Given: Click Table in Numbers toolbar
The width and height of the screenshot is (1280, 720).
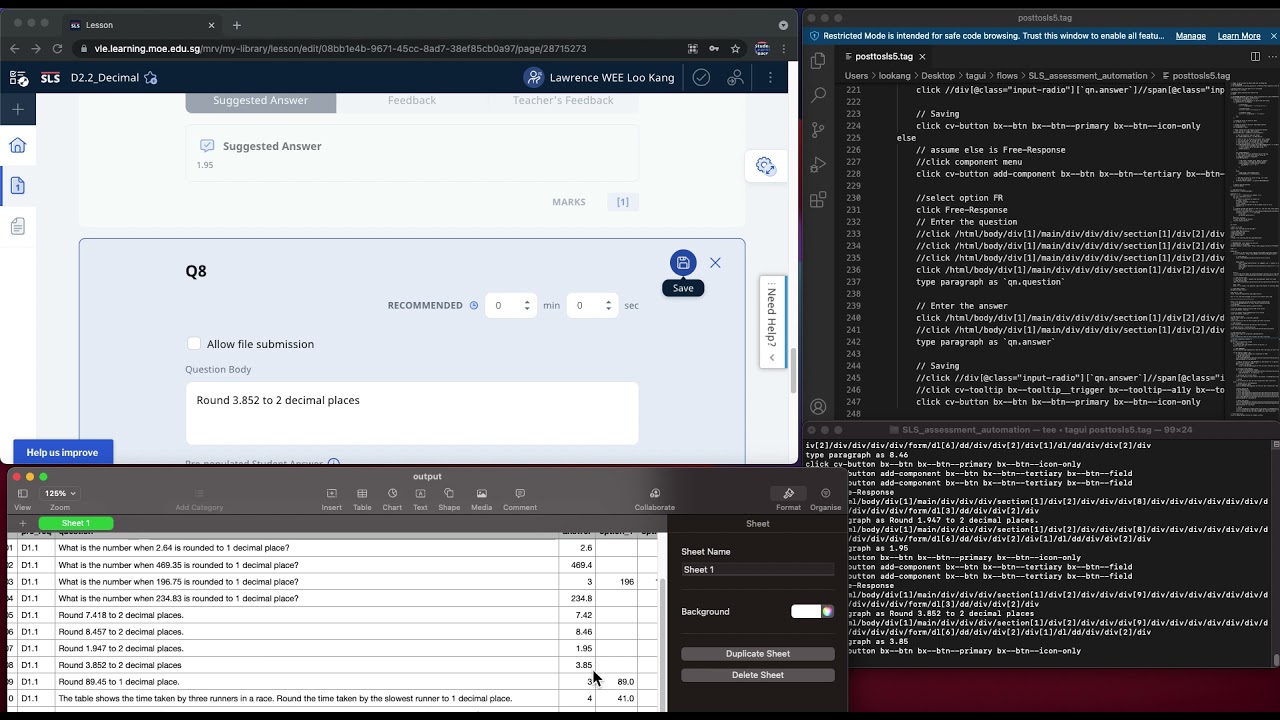Looking at the screenshot, I should (x=362, y=499).
